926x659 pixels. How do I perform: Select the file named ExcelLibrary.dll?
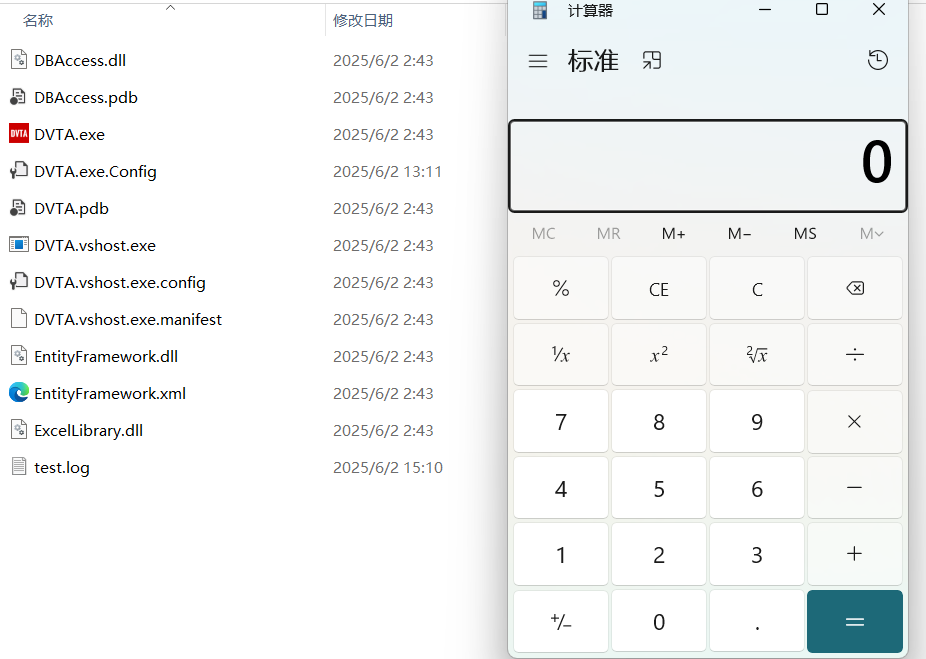(x=89, y=430)
